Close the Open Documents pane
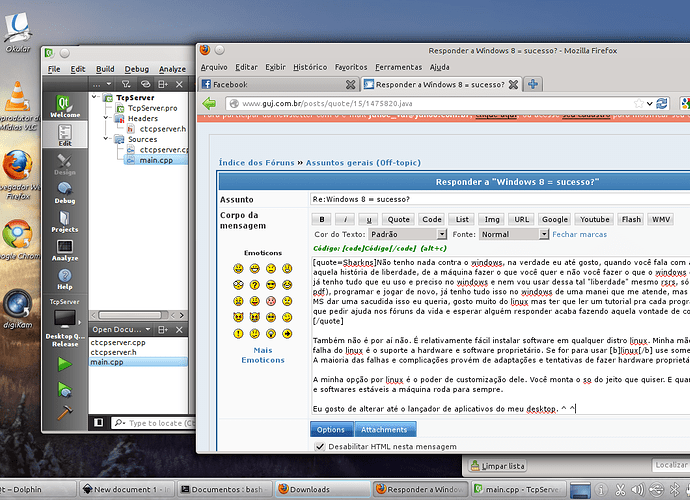The height and width of the screenshot is (500, 690). click(x=179, y=330)
